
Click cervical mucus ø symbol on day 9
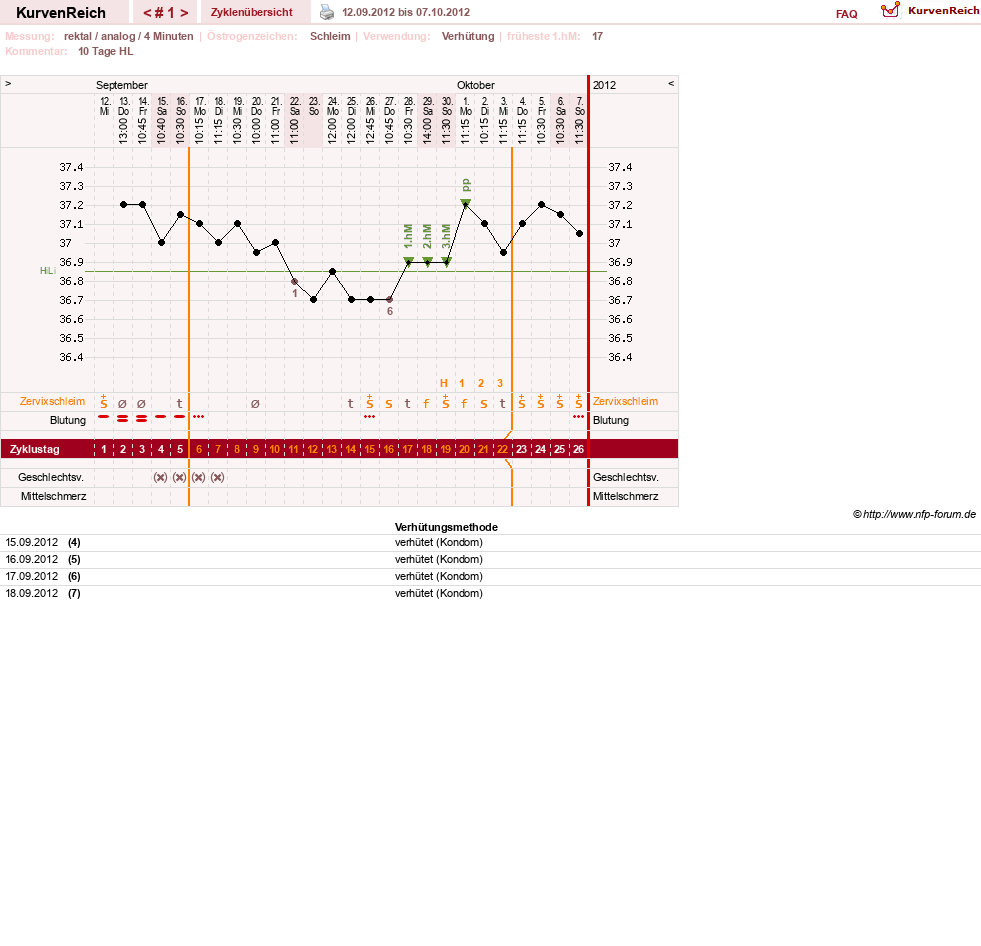[255, 404]
